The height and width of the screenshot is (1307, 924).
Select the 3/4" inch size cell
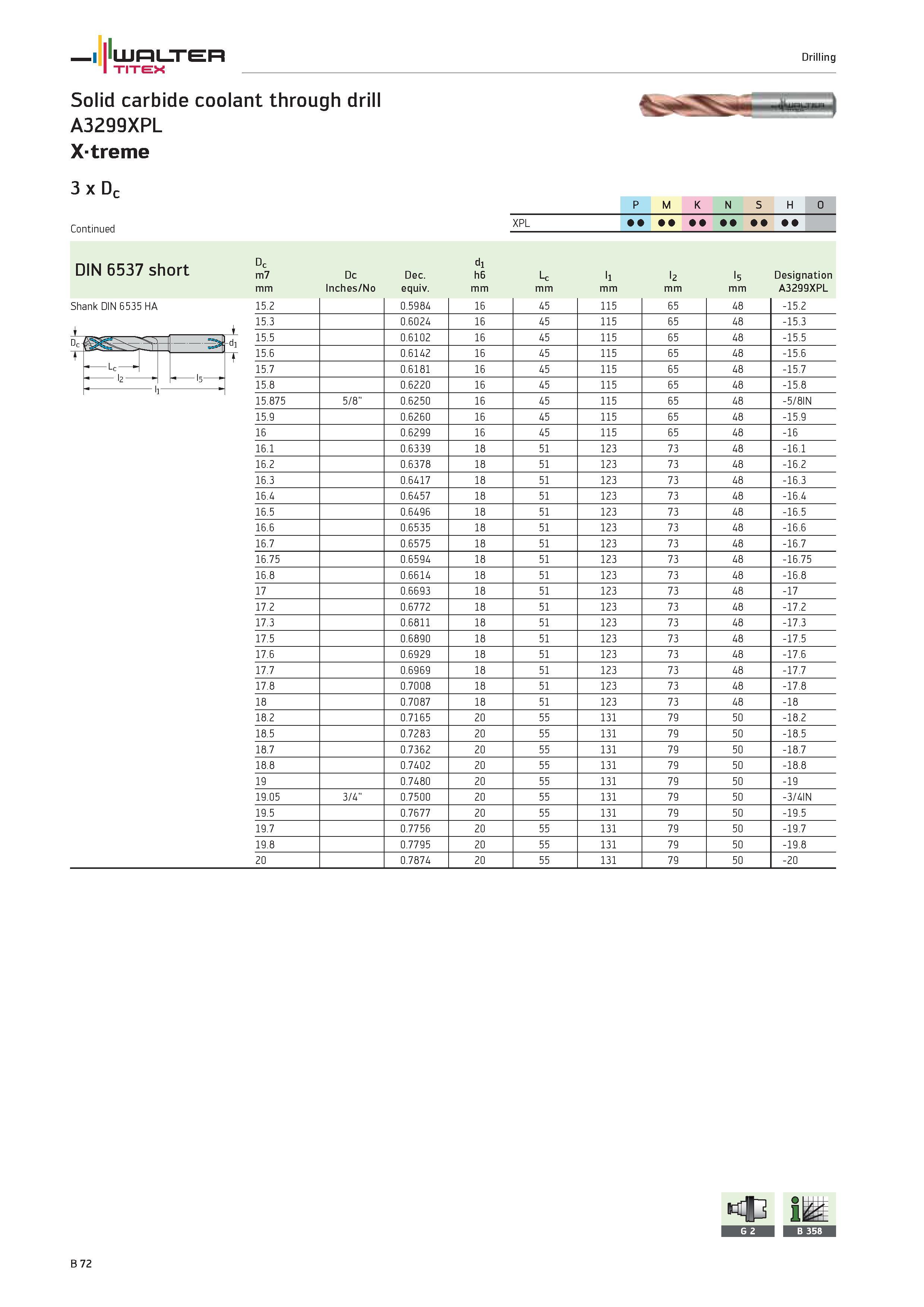tap(352, 797)
